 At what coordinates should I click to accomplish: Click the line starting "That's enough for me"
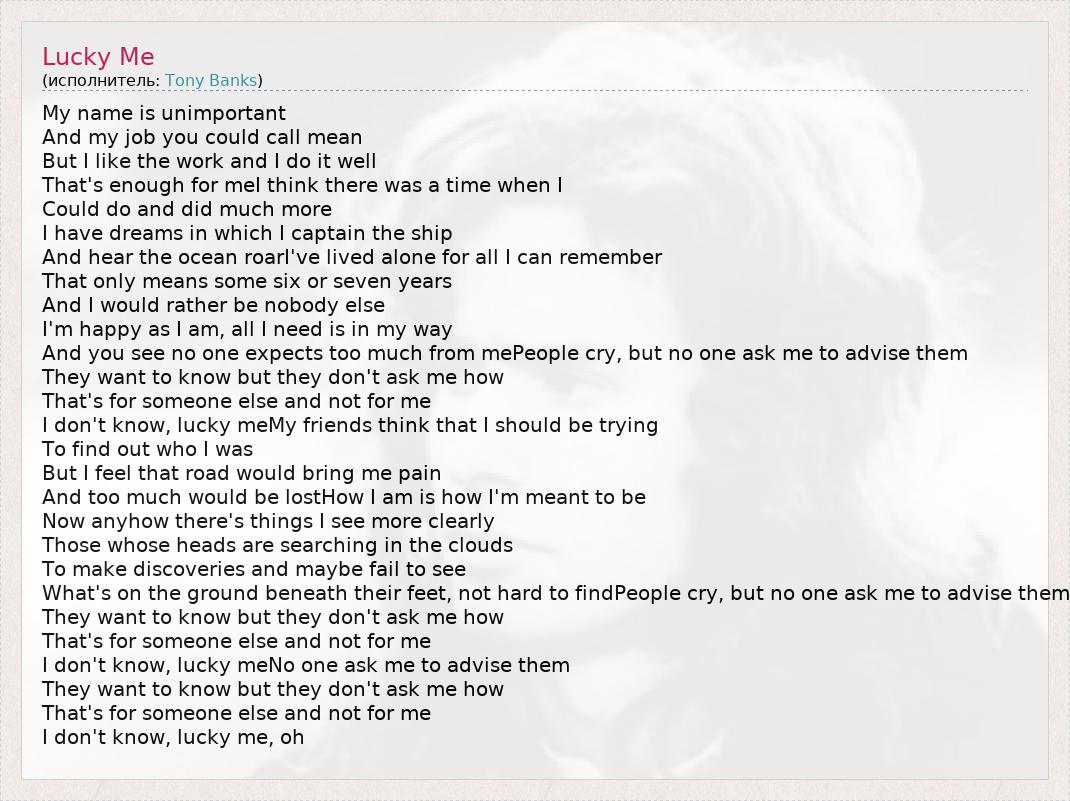(x=302, y=185)
